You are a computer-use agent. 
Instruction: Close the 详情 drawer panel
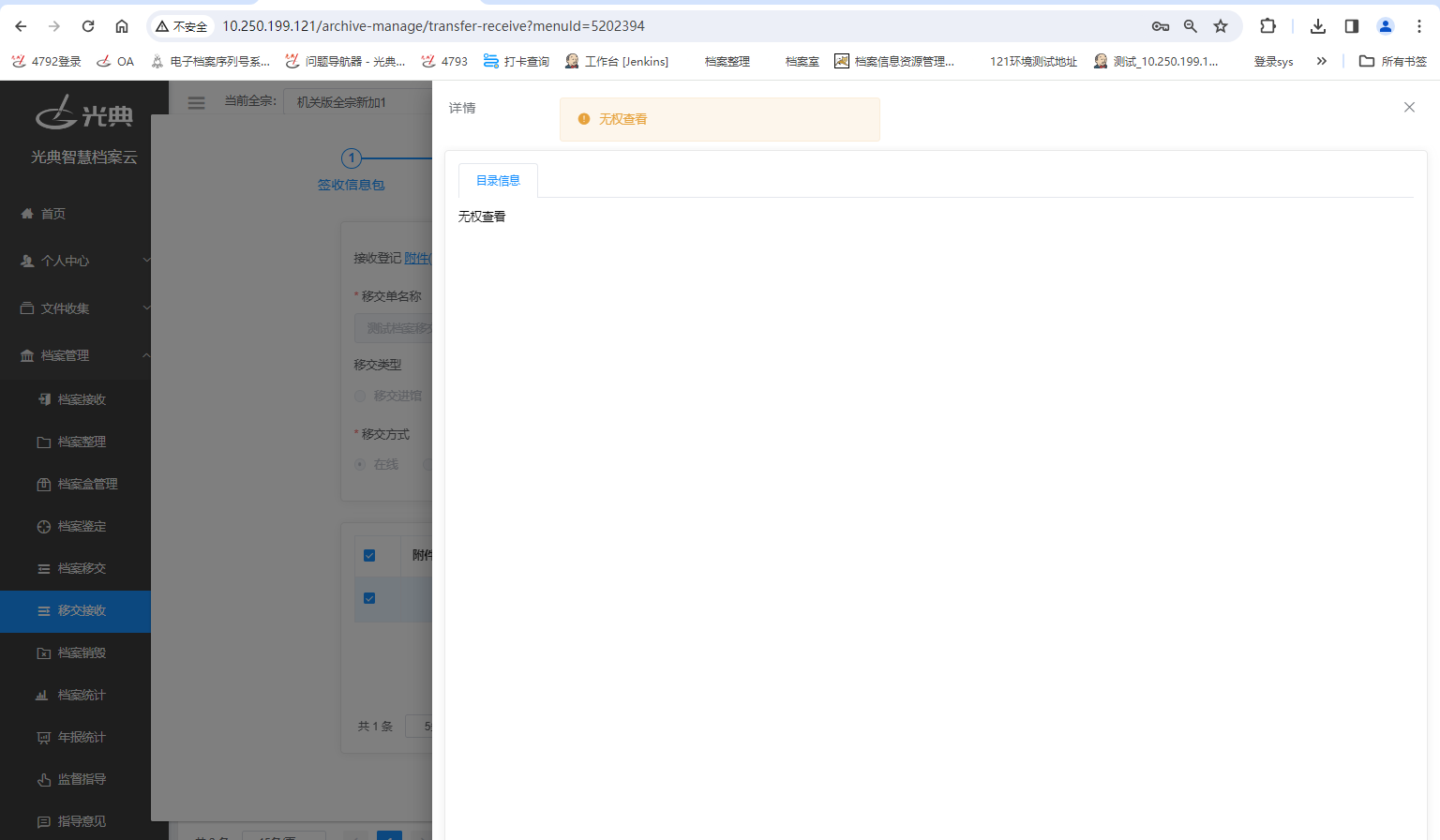(1409, 108)
